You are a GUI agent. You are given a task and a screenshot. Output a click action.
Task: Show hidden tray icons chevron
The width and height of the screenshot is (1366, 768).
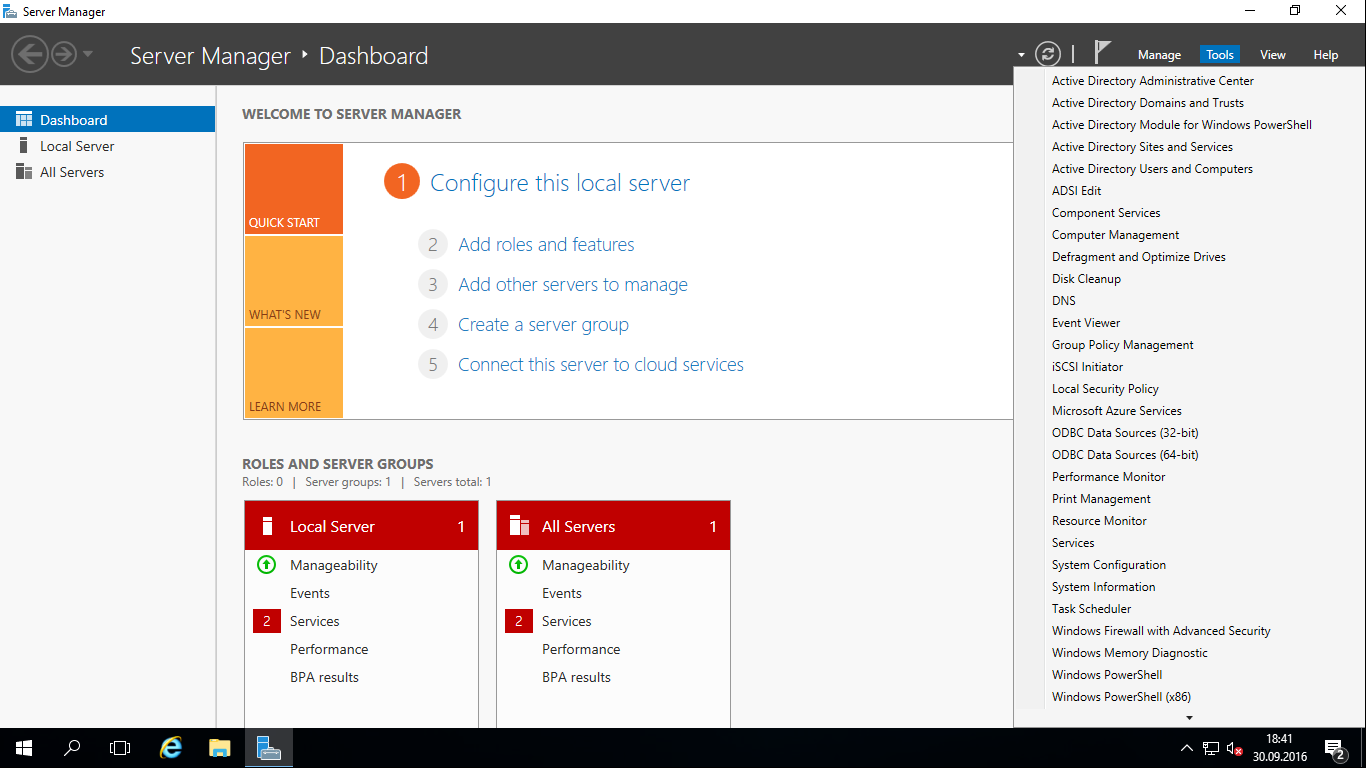click(x=1187, y=748)
